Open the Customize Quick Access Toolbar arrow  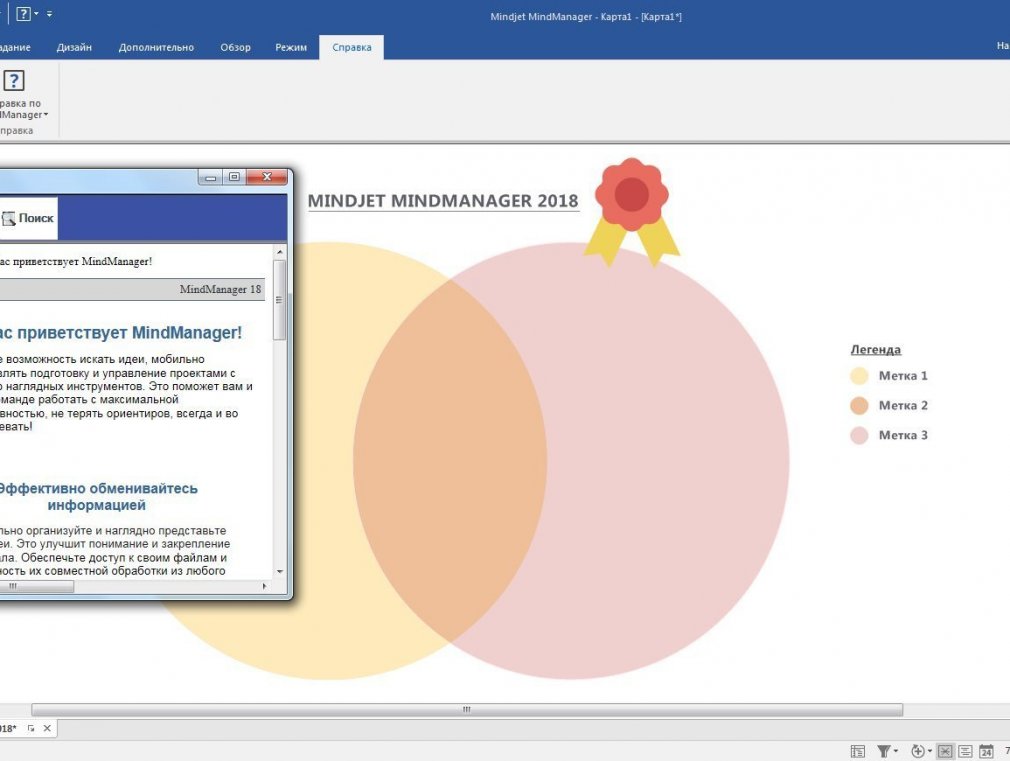(50, 14)
